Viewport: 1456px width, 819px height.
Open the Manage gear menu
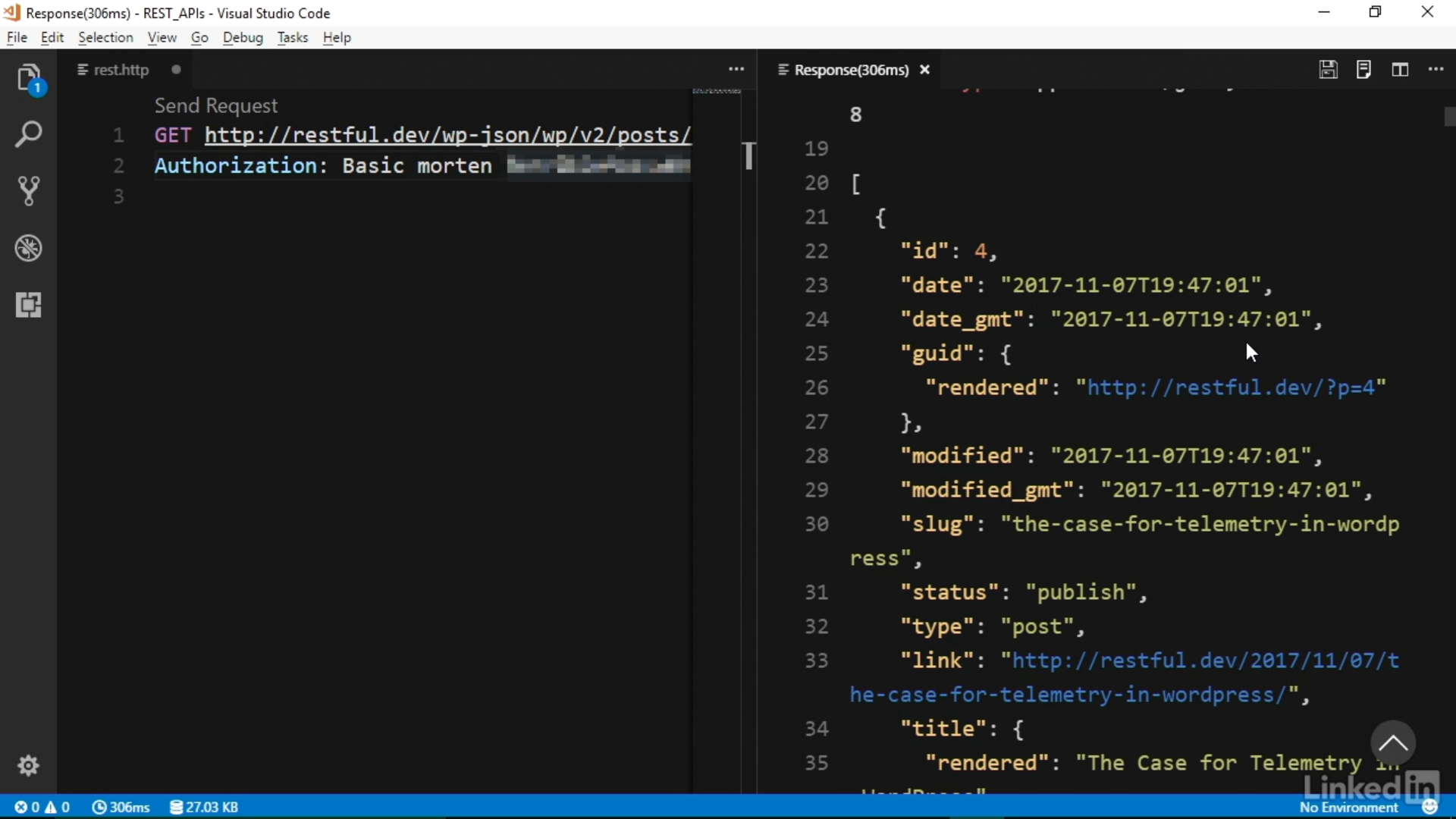pos(29,765)
